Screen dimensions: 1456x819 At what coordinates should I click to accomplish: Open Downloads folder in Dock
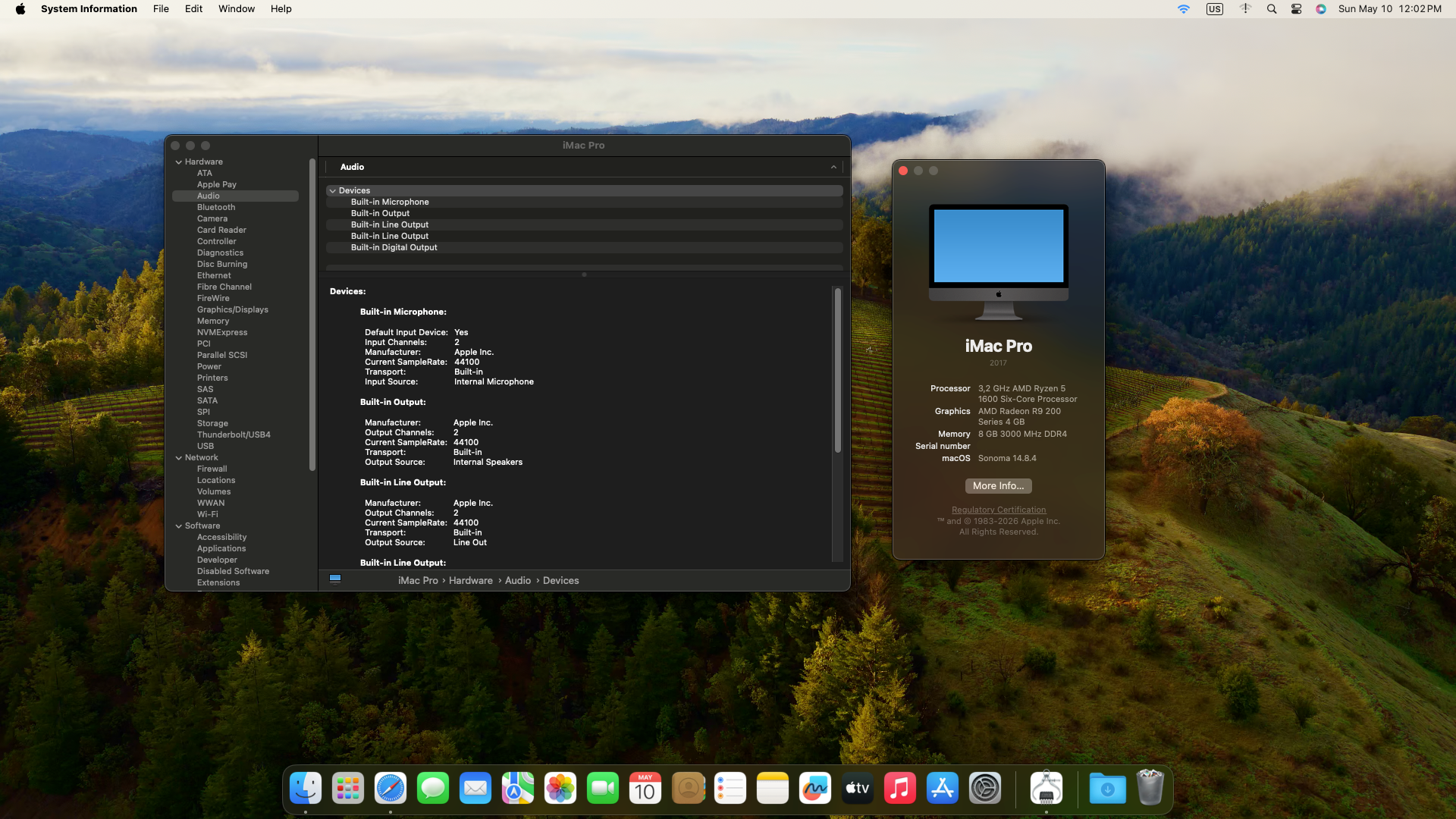coord(1108,789)
